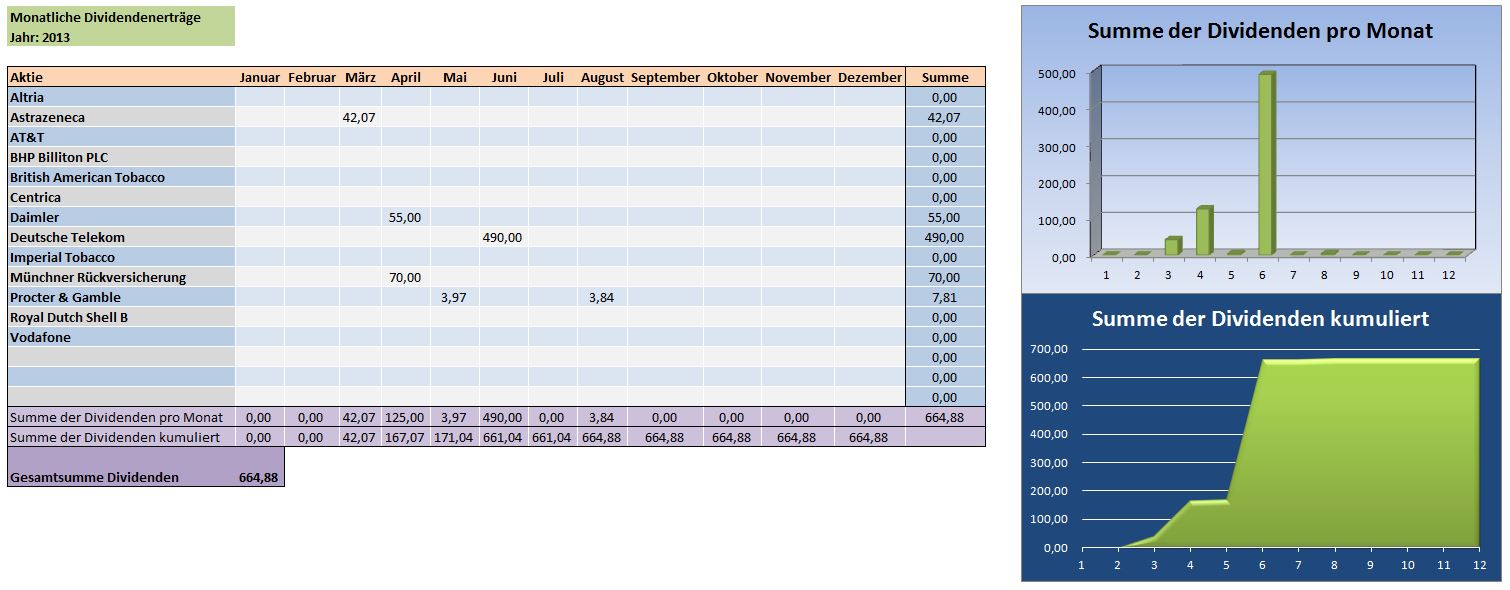Click the 'Mai' column header
Viewport: 1510px width, 590px height.
point(455,77)
